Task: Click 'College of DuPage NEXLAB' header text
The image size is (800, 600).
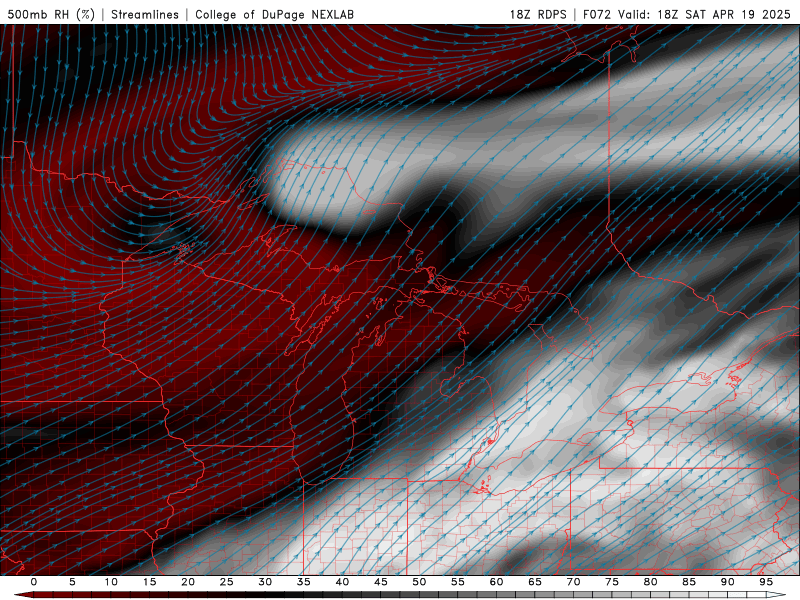Action: pos(274,14)
